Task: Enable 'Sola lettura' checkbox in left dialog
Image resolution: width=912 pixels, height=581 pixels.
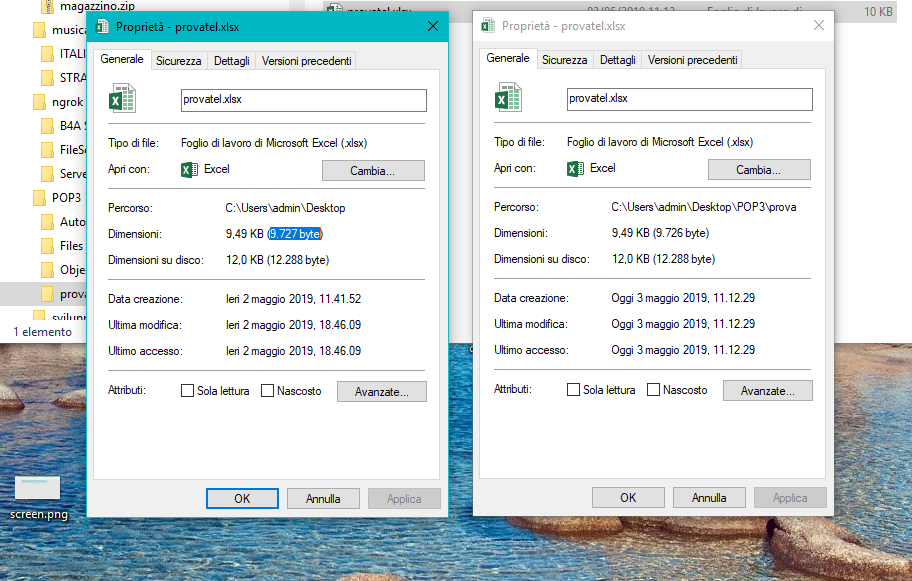Action: [x=187, y=391]
